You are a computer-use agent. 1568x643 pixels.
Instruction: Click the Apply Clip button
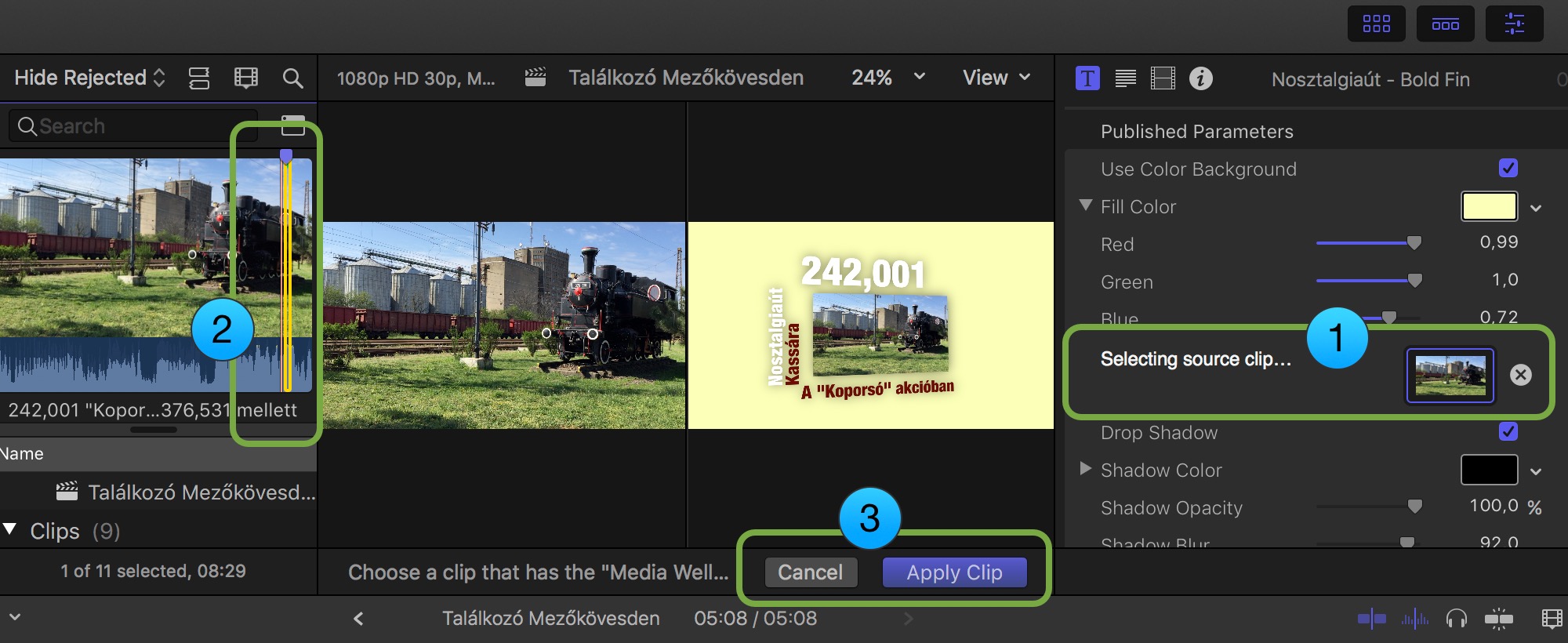pos(954,572)
